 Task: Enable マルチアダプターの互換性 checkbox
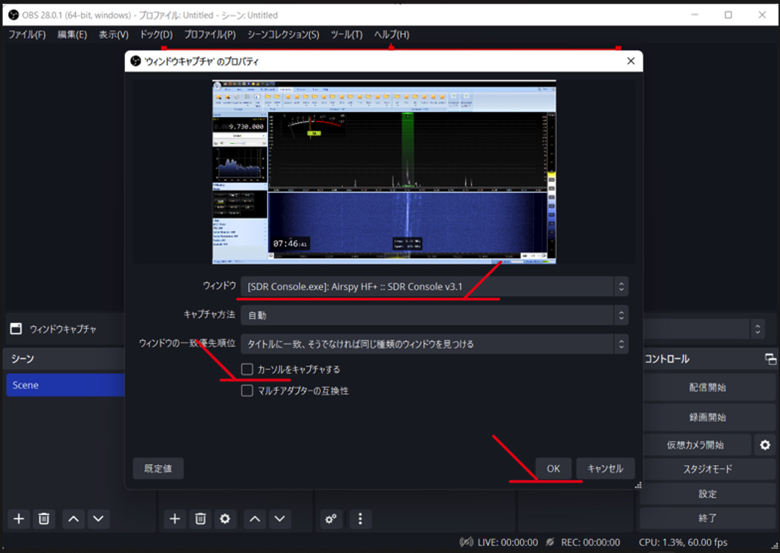pyautogui.click(x=247, y=390)
